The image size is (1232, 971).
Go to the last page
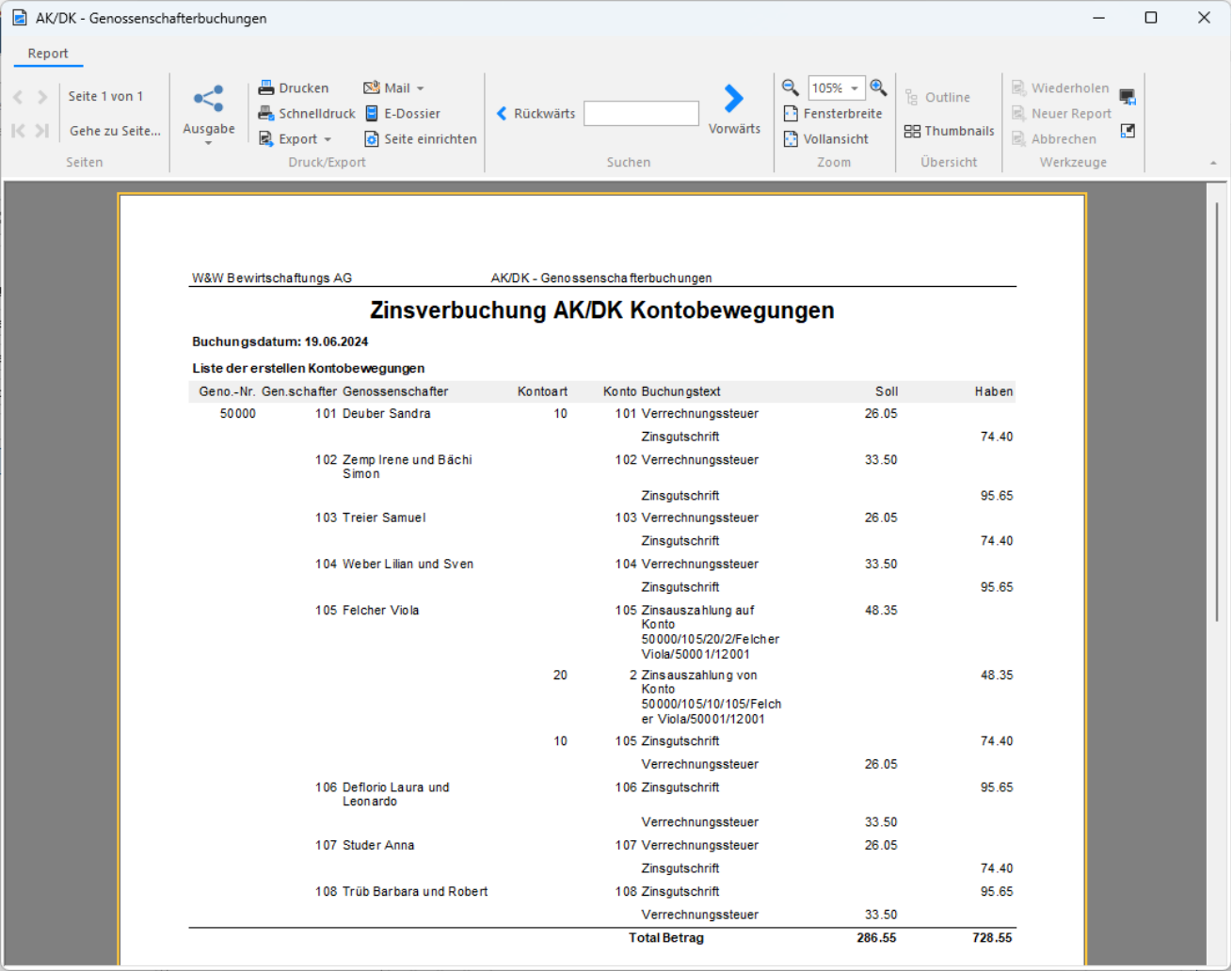[x=42, y=131]
